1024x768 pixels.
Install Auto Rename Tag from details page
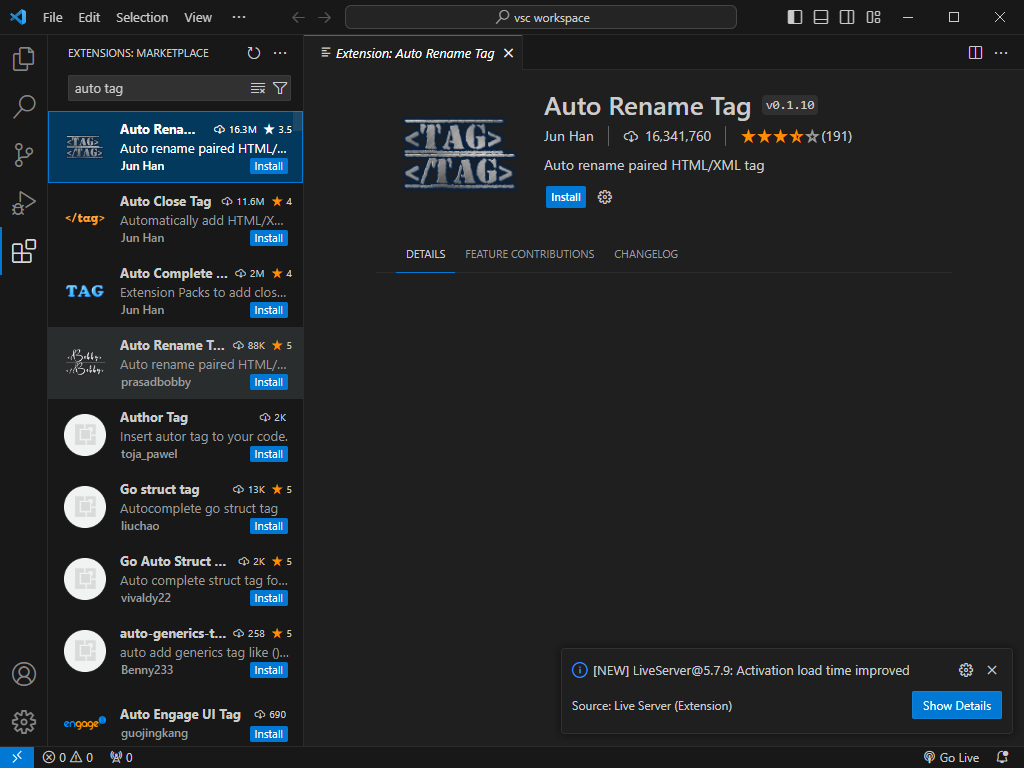coord(566,197)
